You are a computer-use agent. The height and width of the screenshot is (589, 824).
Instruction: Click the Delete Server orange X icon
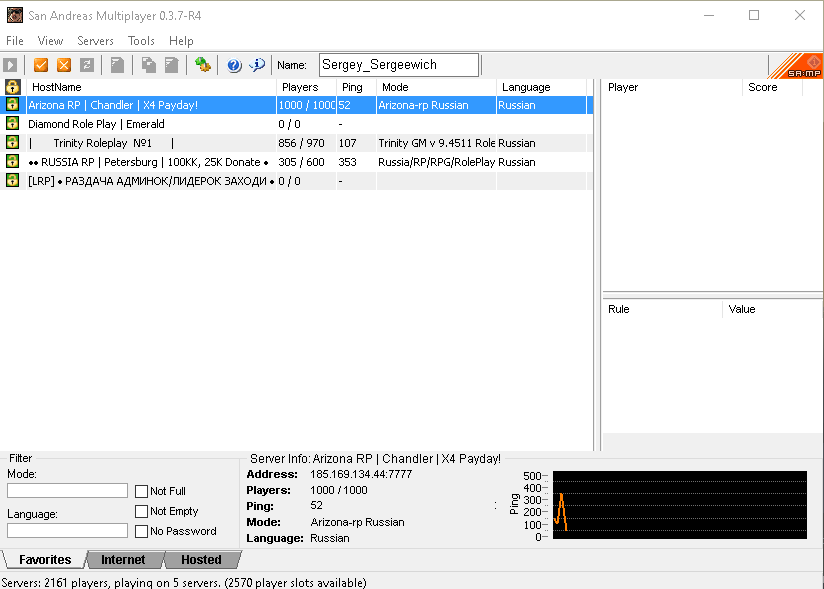[64, 65]
